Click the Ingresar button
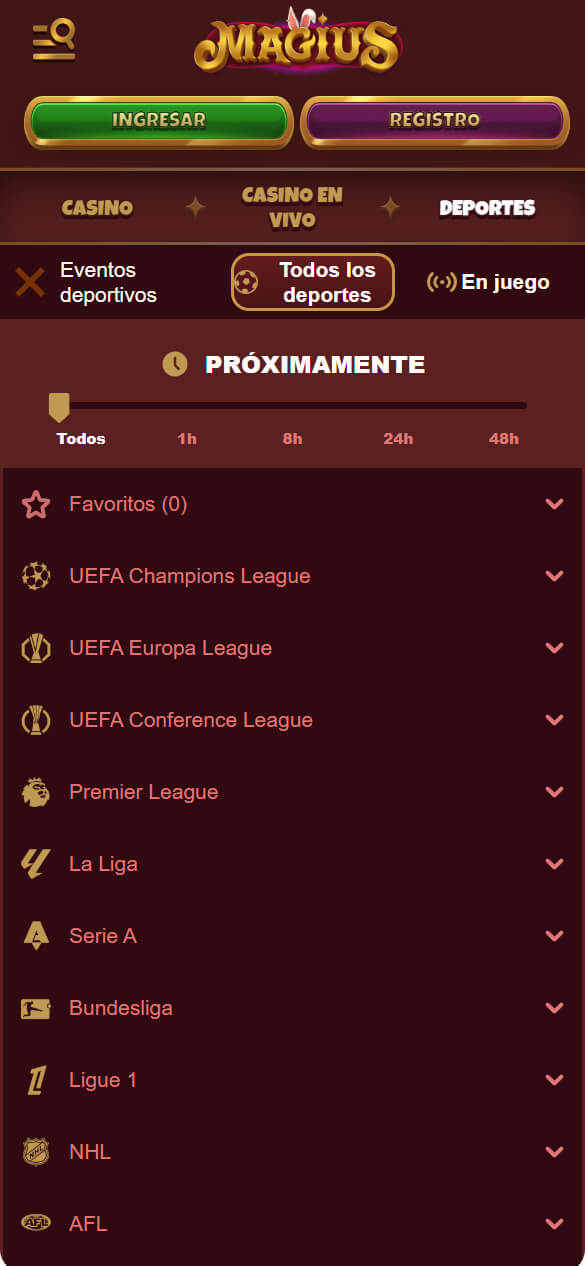585x1266 pixels. click(159, 122)
